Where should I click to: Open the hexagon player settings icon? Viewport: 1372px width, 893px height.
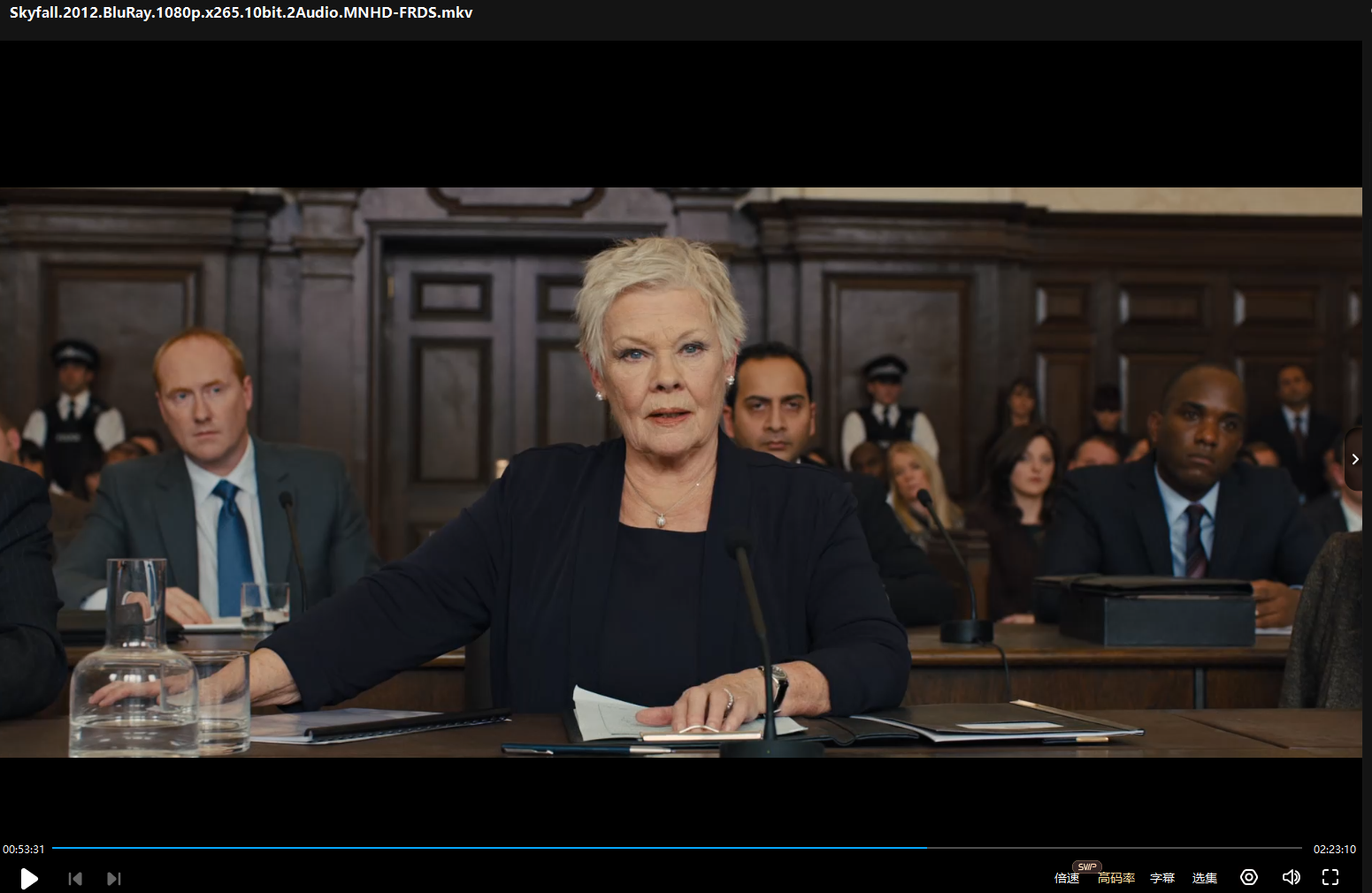pyautogui.click(x=1248, y=877)
